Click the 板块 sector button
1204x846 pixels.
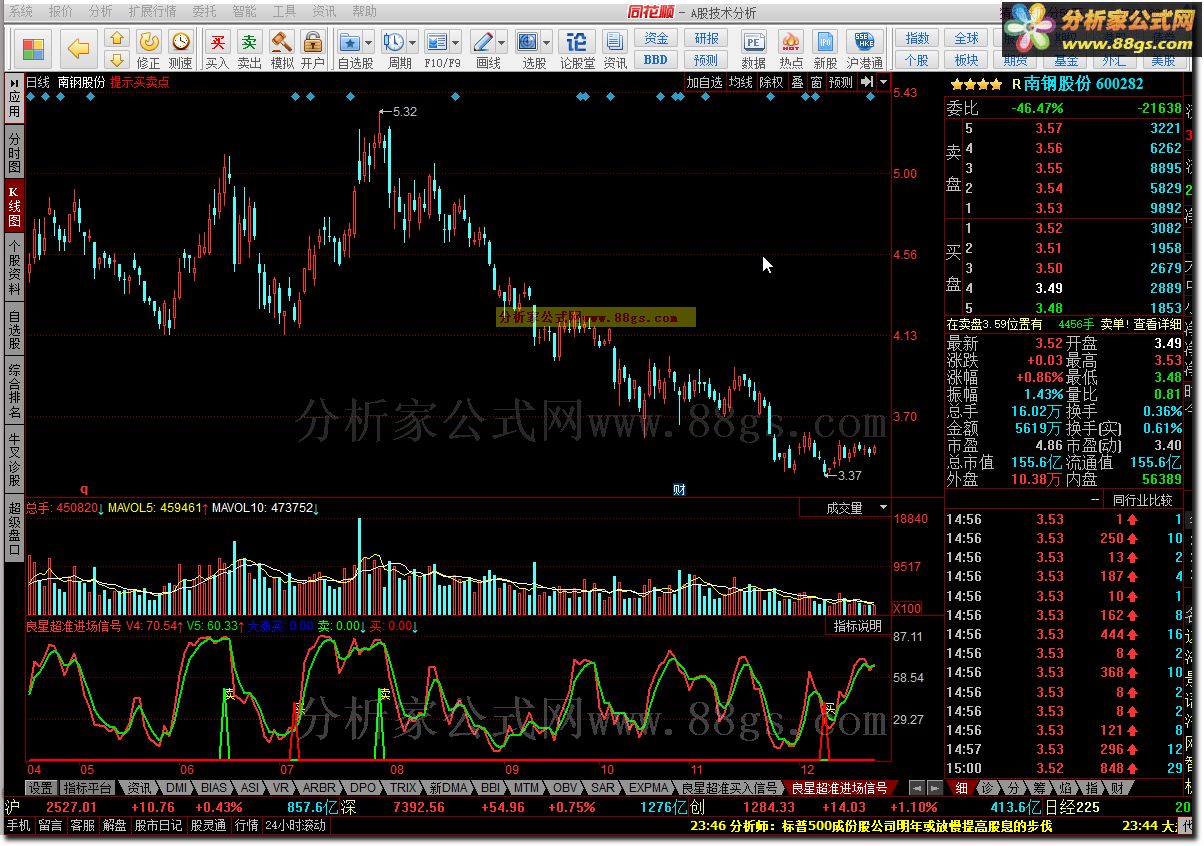[966, 59]
